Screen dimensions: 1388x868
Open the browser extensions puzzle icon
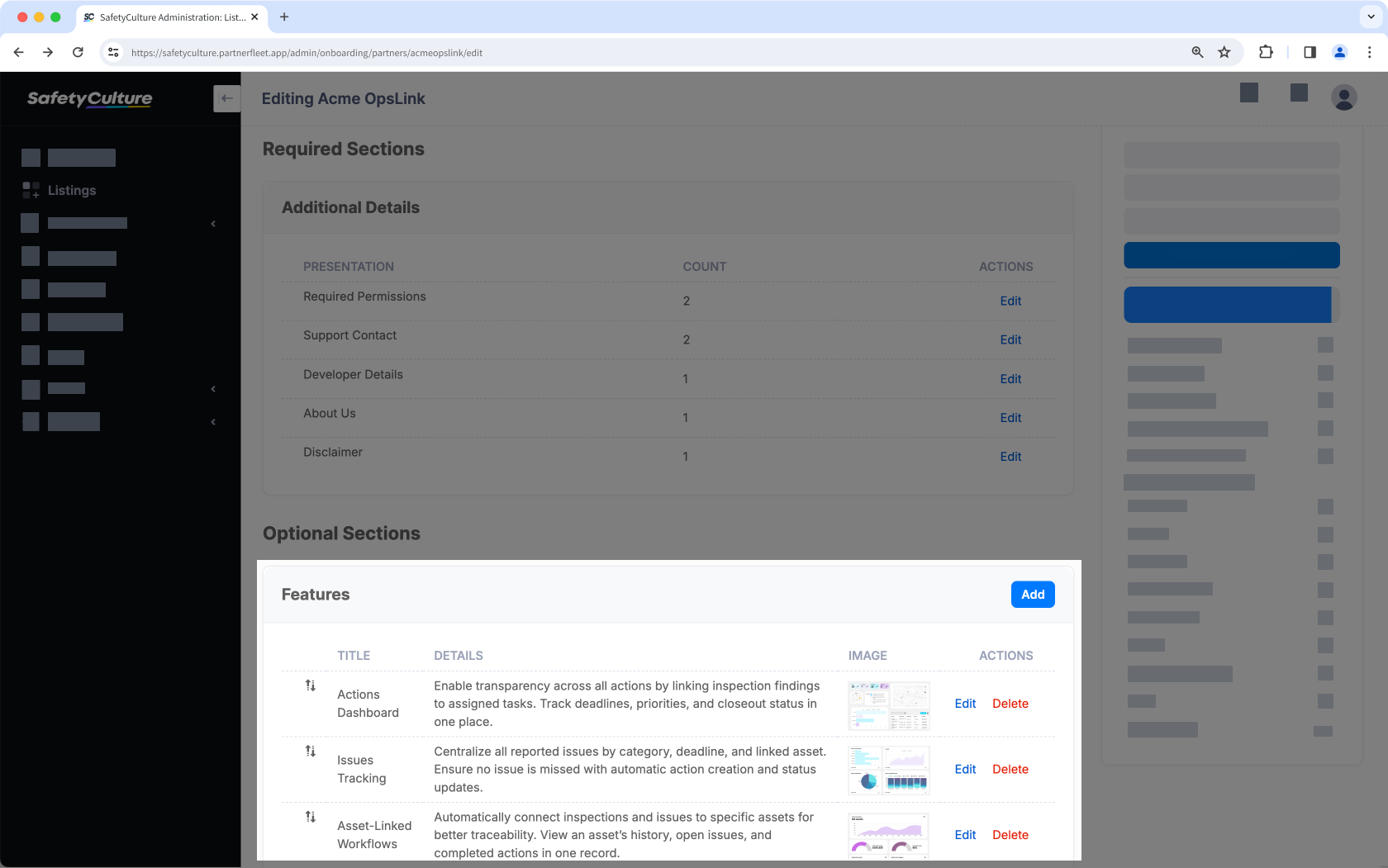coord(1266,52)
